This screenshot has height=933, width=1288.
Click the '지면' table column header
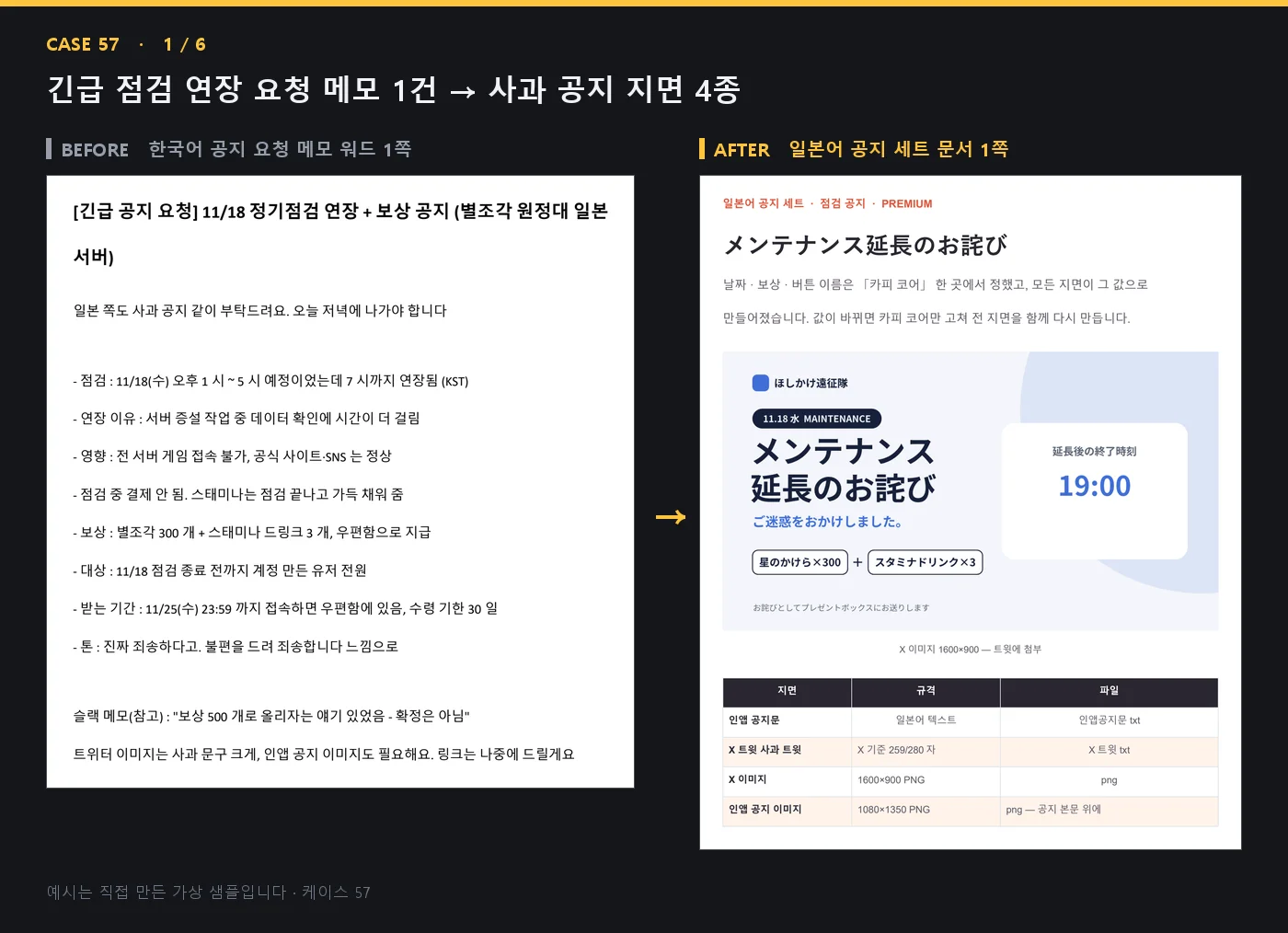point(787,691)
